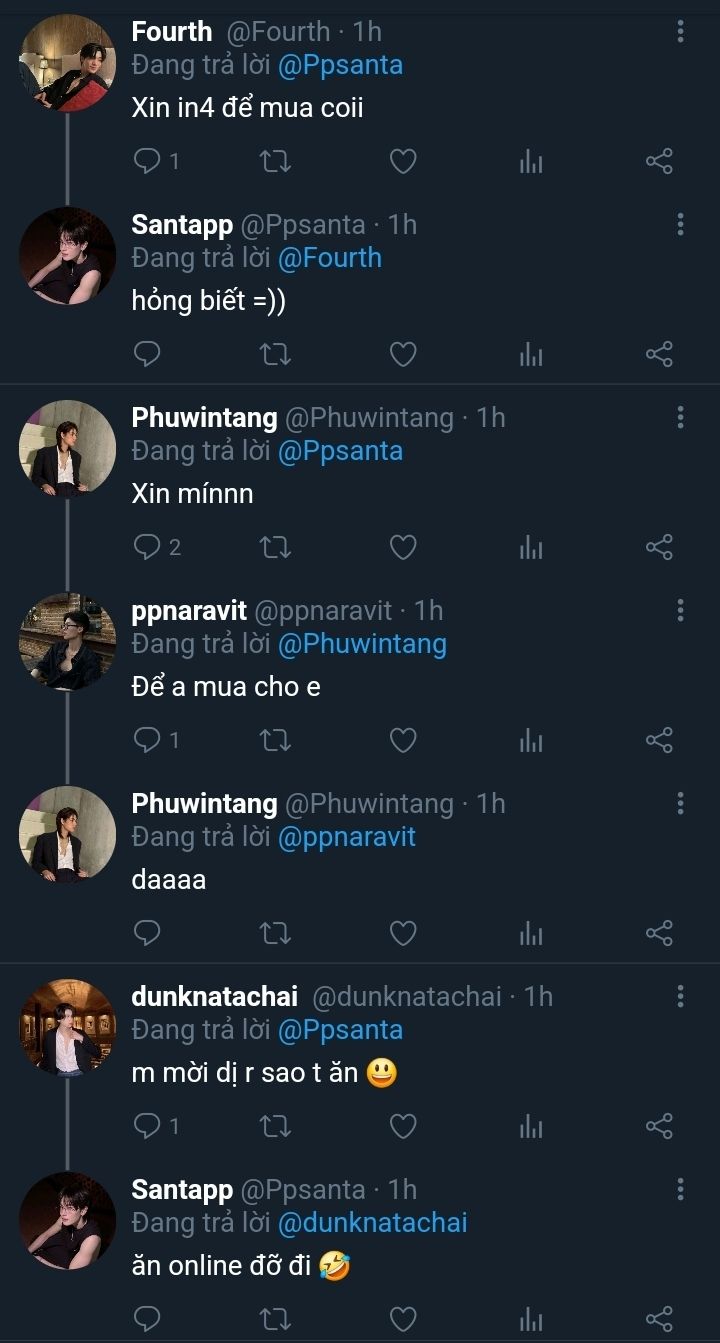Open @Ppsanta mention link in Fourth's tweet
The image size is (720, 1343).
340,65
